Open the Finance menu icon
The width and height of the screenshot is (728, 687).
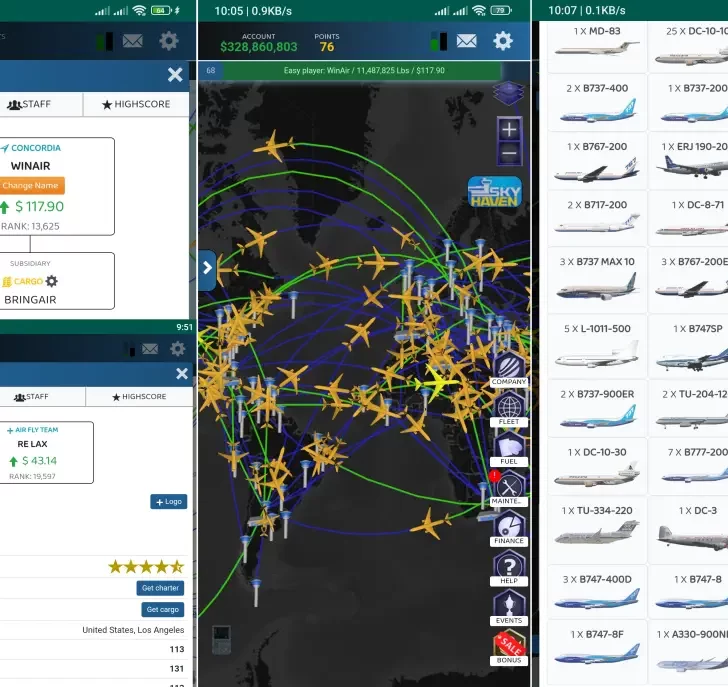pos(509,527)
